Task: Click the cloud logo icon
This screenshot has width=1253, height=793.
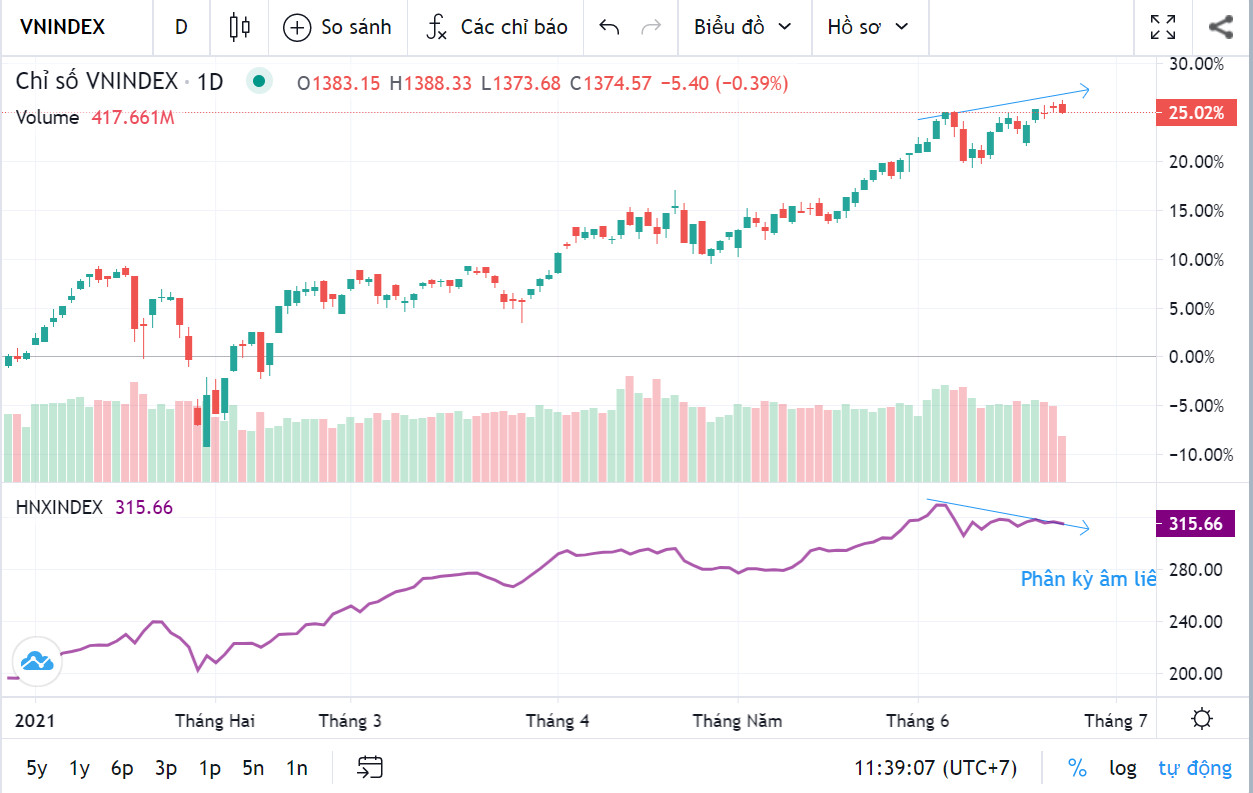Action: pos(36,661)
